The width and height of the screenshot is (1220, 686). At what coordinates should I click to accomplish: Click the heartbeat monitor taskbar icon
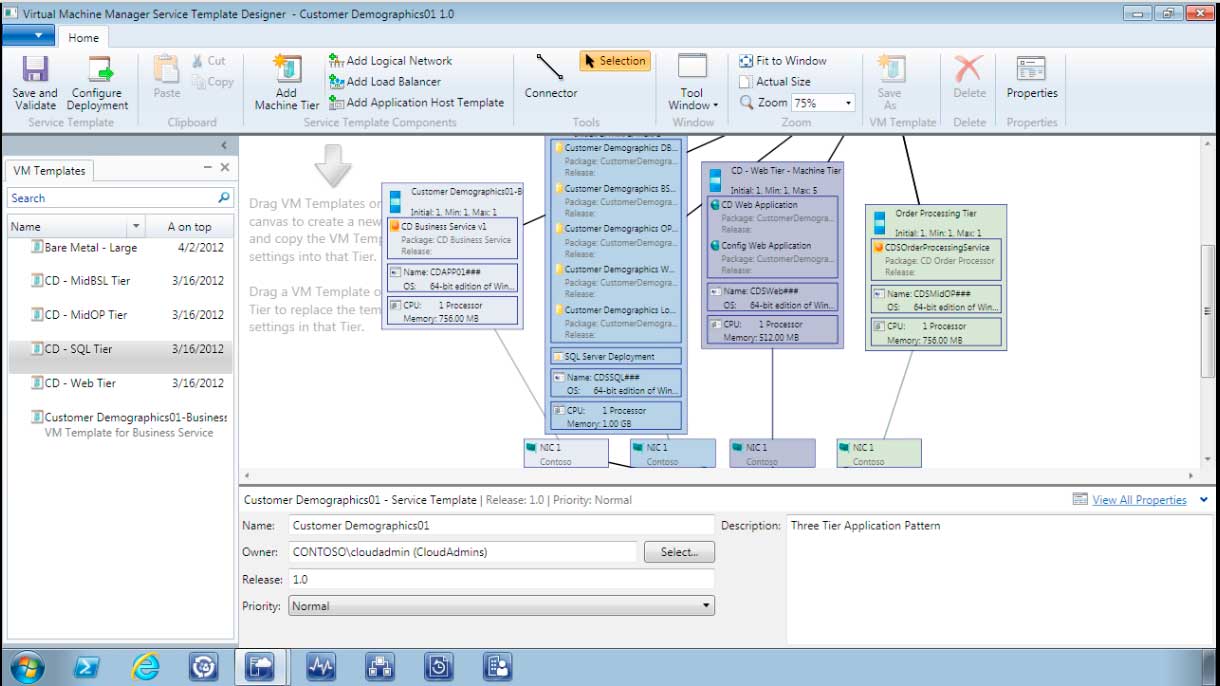point(322,667)
